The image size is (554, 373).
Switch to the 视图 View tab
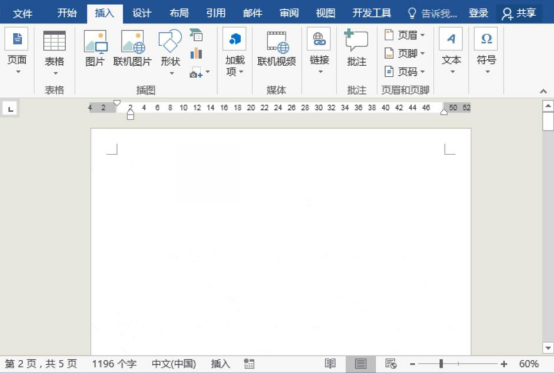point(325,13)
